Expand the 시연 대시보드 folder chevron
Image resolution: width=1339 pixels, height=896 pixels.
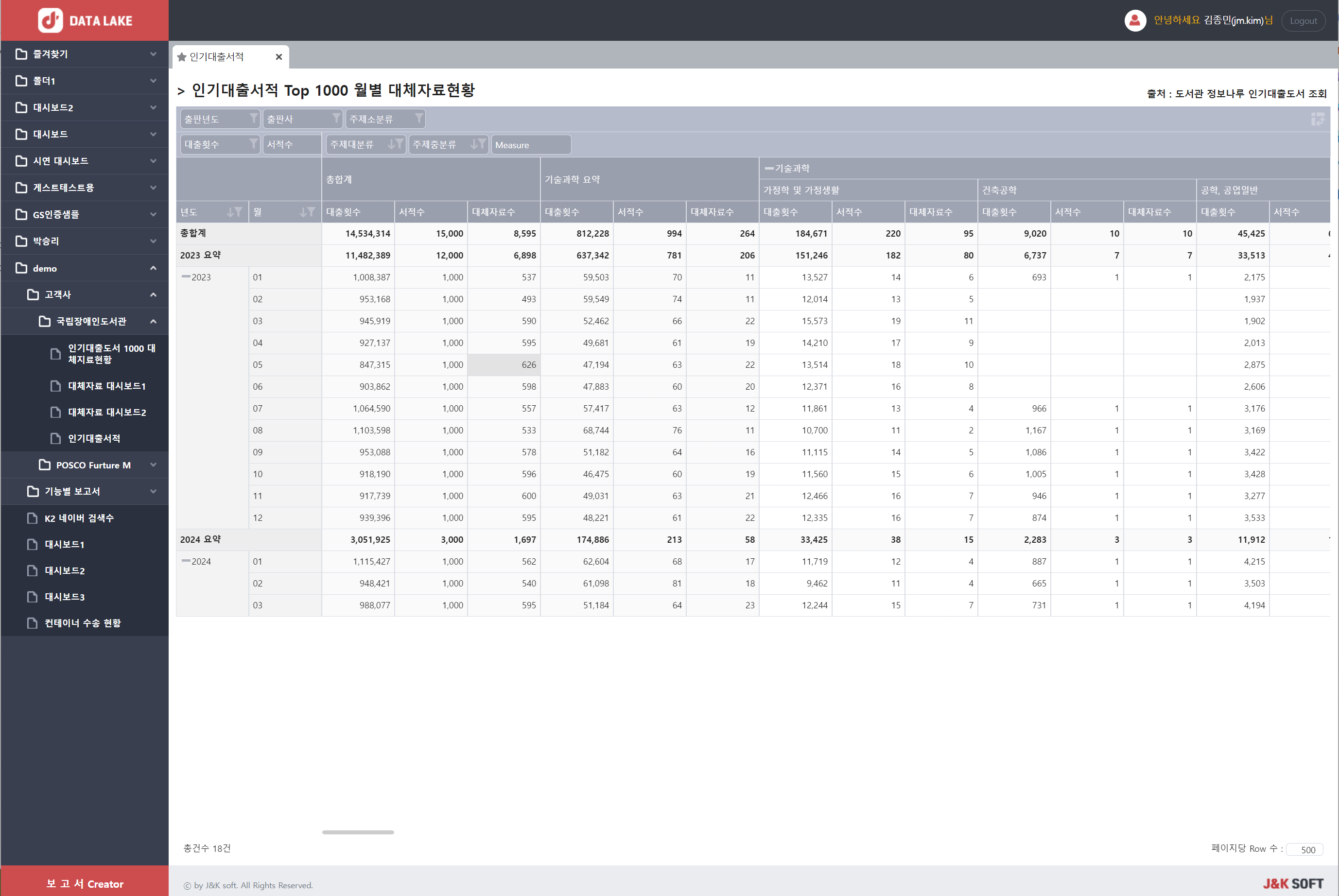pos(153,160)
